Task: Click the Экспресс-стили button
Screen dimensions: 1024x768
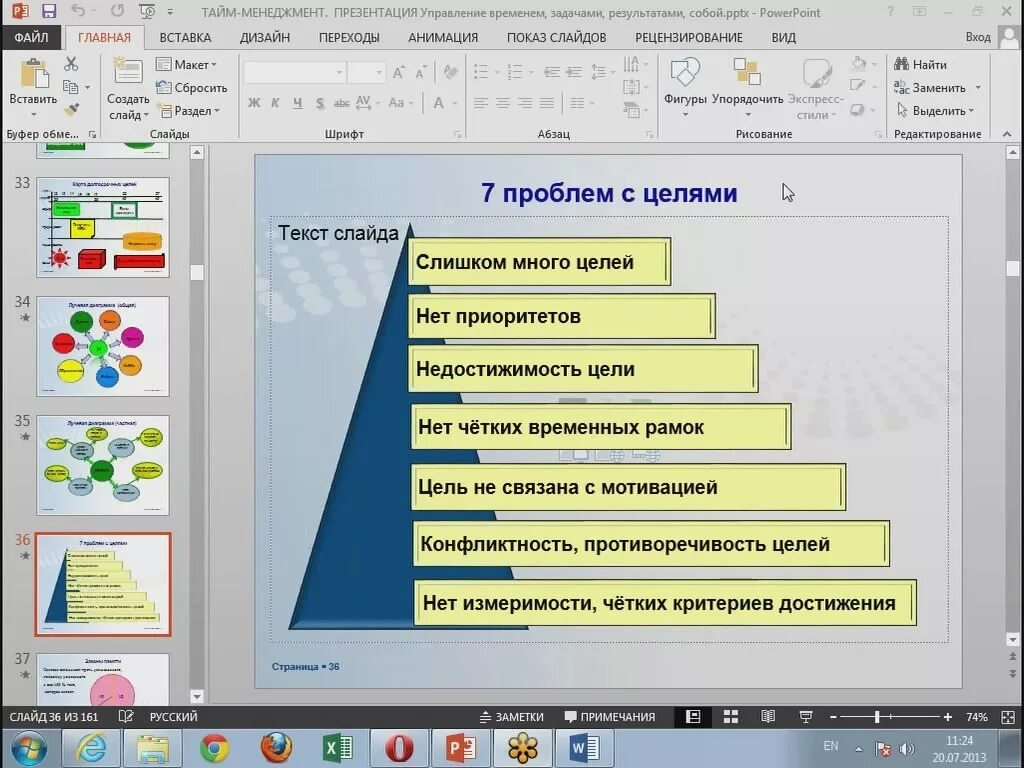Action: (816, 87)
